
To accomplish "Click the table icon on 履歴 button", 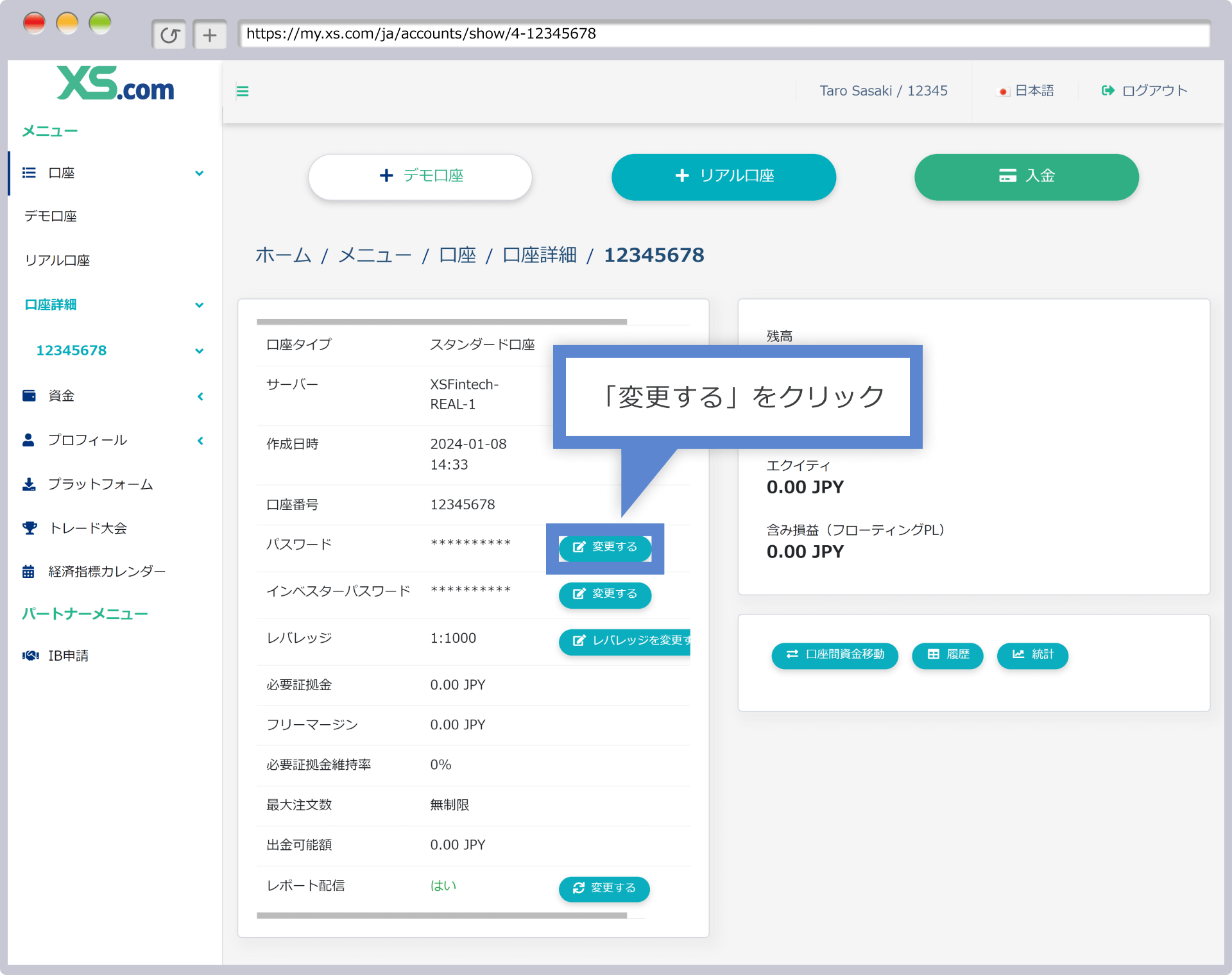I will (x=934, y=654).
